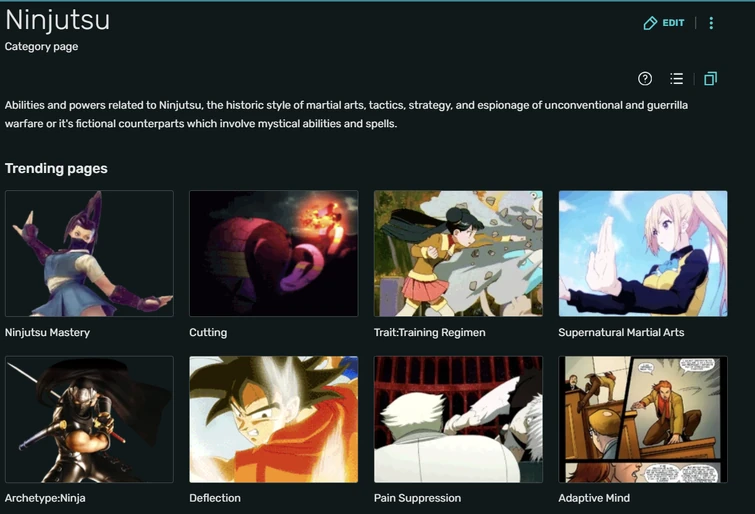This screenshot has height=514, width=755.
Task: Click the Supernatural Martial Arts thumbnail
Action: (643, 253)
